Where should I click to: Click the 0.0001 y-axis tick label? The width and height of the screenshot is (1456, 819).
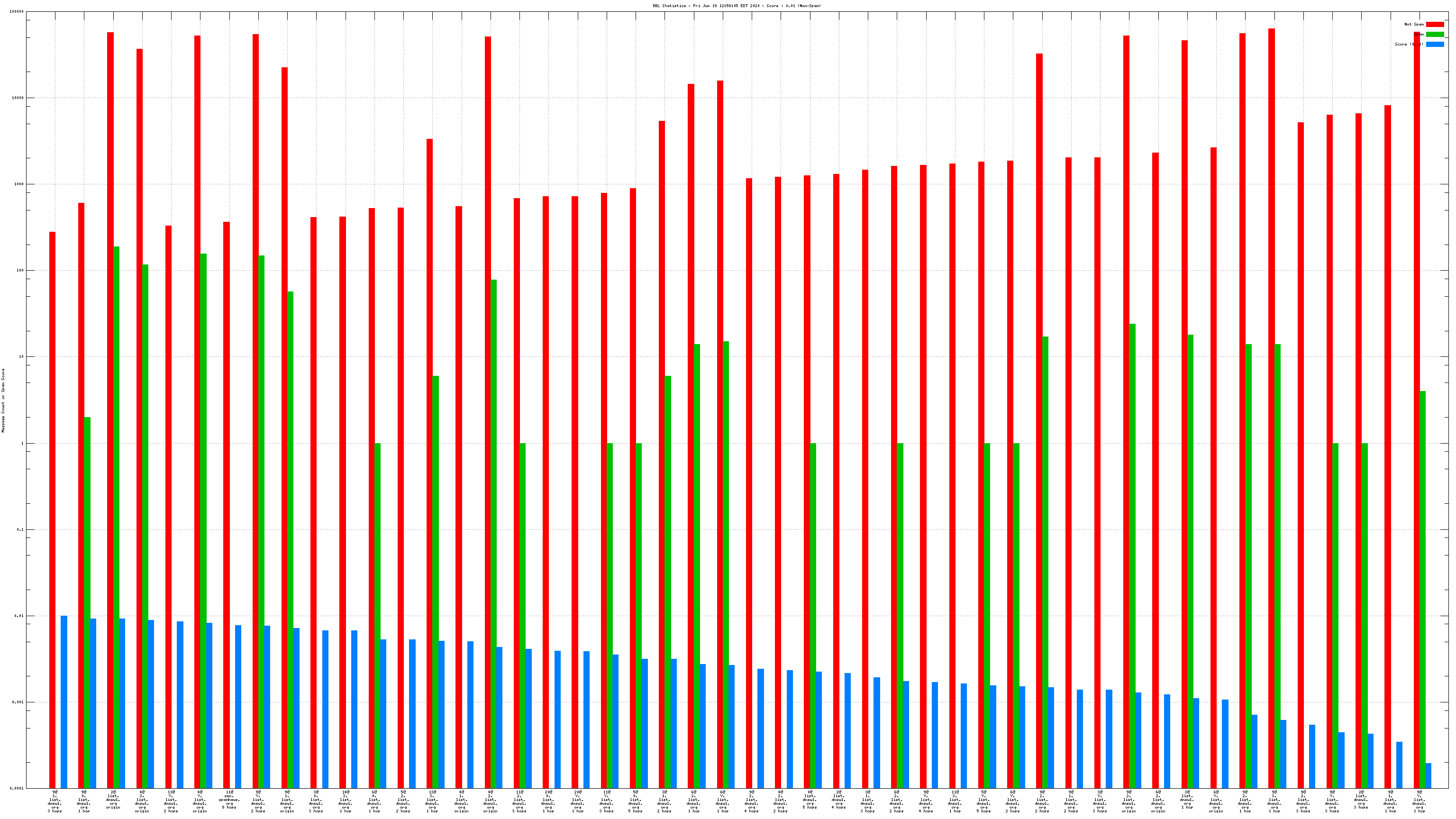click(x=17, y=788)
